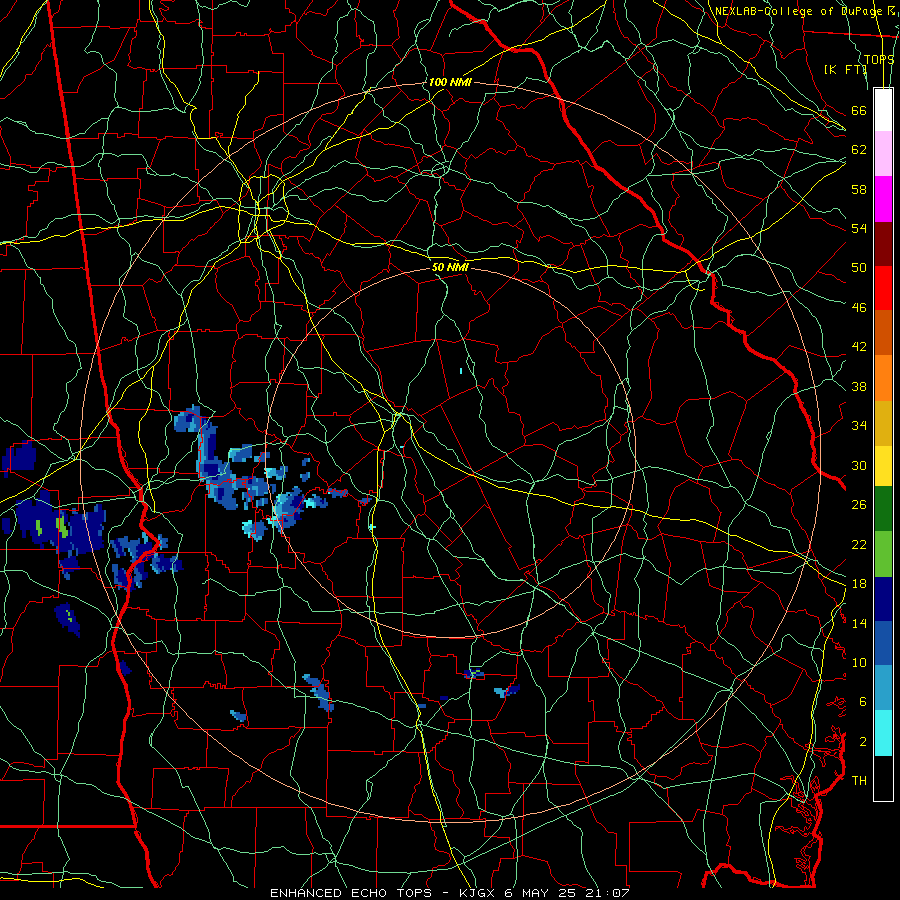The width and height of the screenshot is (900, 900).
Task: Click the 14 legend value label
Action: point(859,623)
